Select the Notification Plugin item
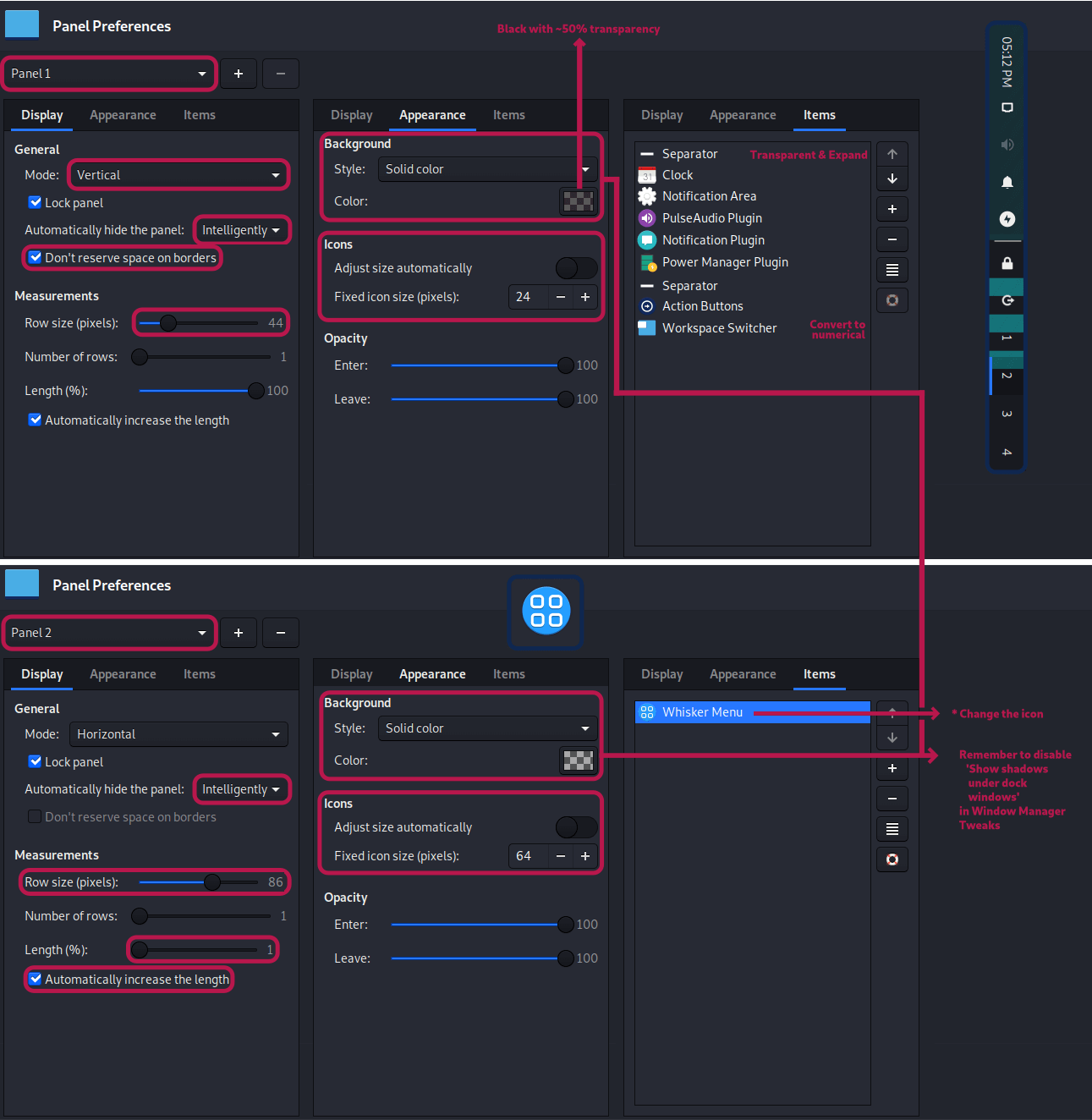The height and width of the screenshot is (1120, 1092). [713, 239]
